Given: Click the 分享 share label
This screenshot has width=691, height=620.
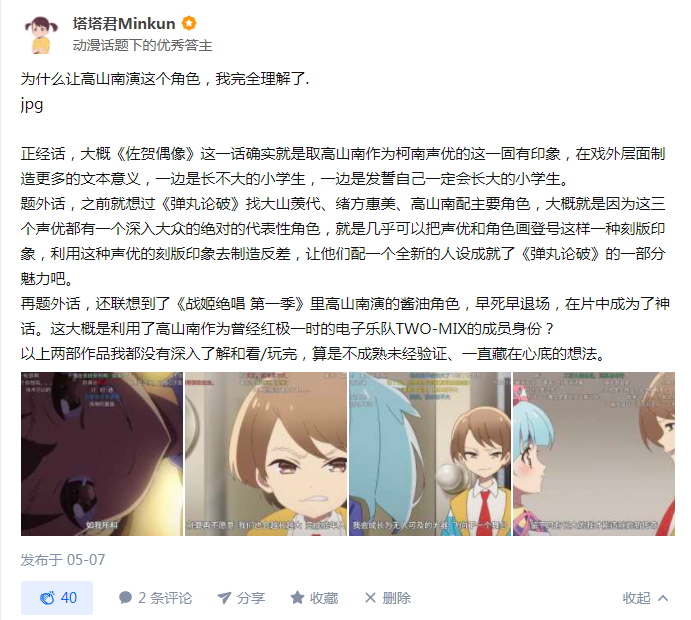Looking at the screenshot, I should pos(251,598).
